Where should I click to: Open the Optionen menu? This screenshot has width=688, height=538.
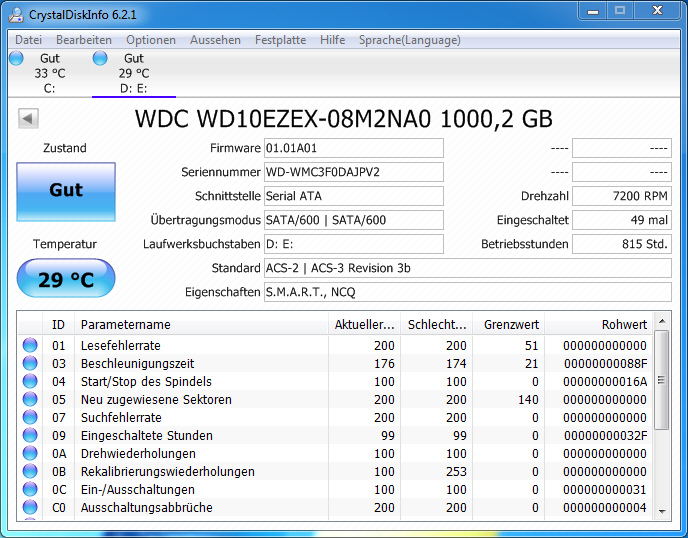coord(151,40)
